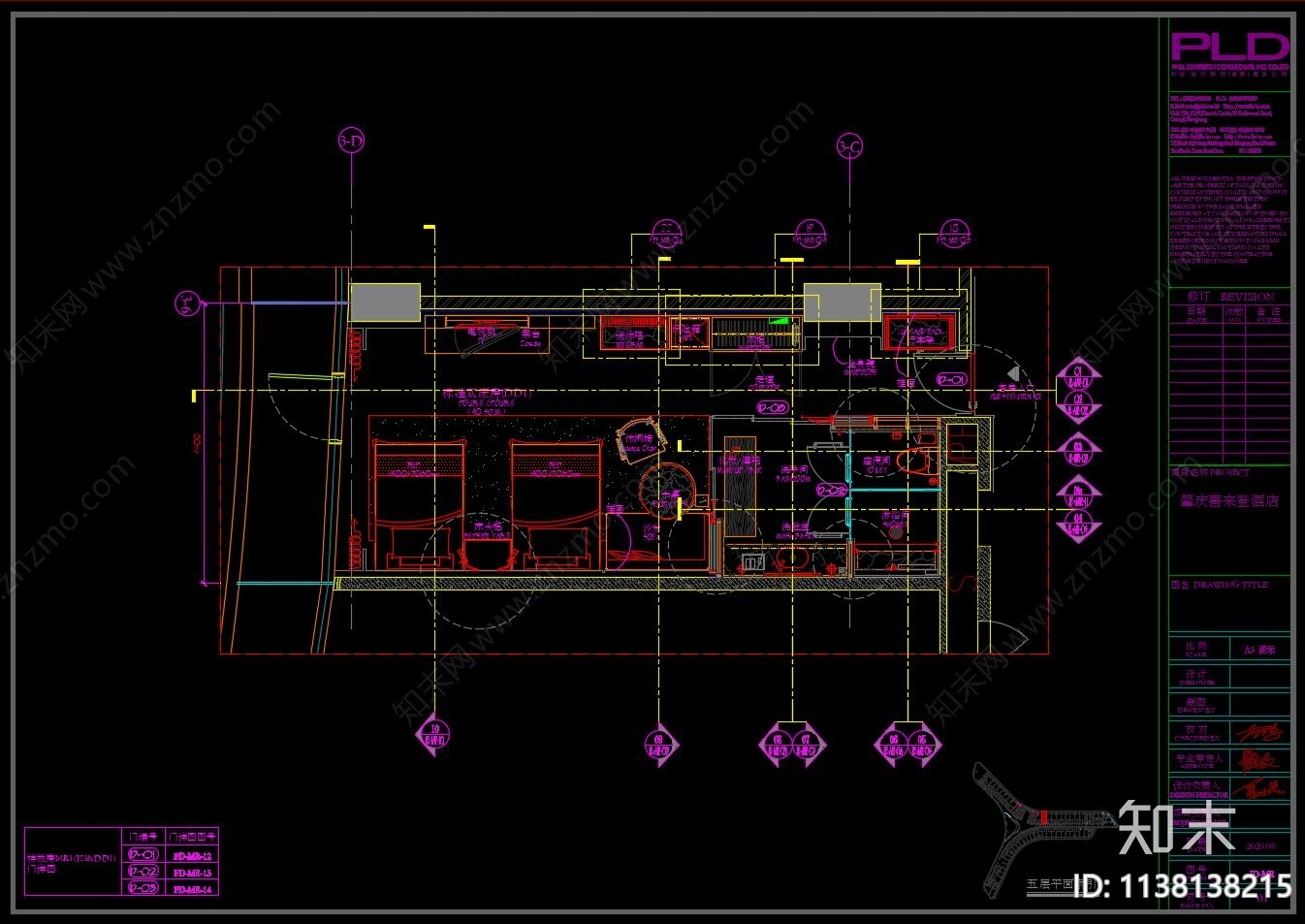This screenshot has height=924, width=1305.
Task: Click the 17-03 door tag in the corridor
Action: point(773,408)
